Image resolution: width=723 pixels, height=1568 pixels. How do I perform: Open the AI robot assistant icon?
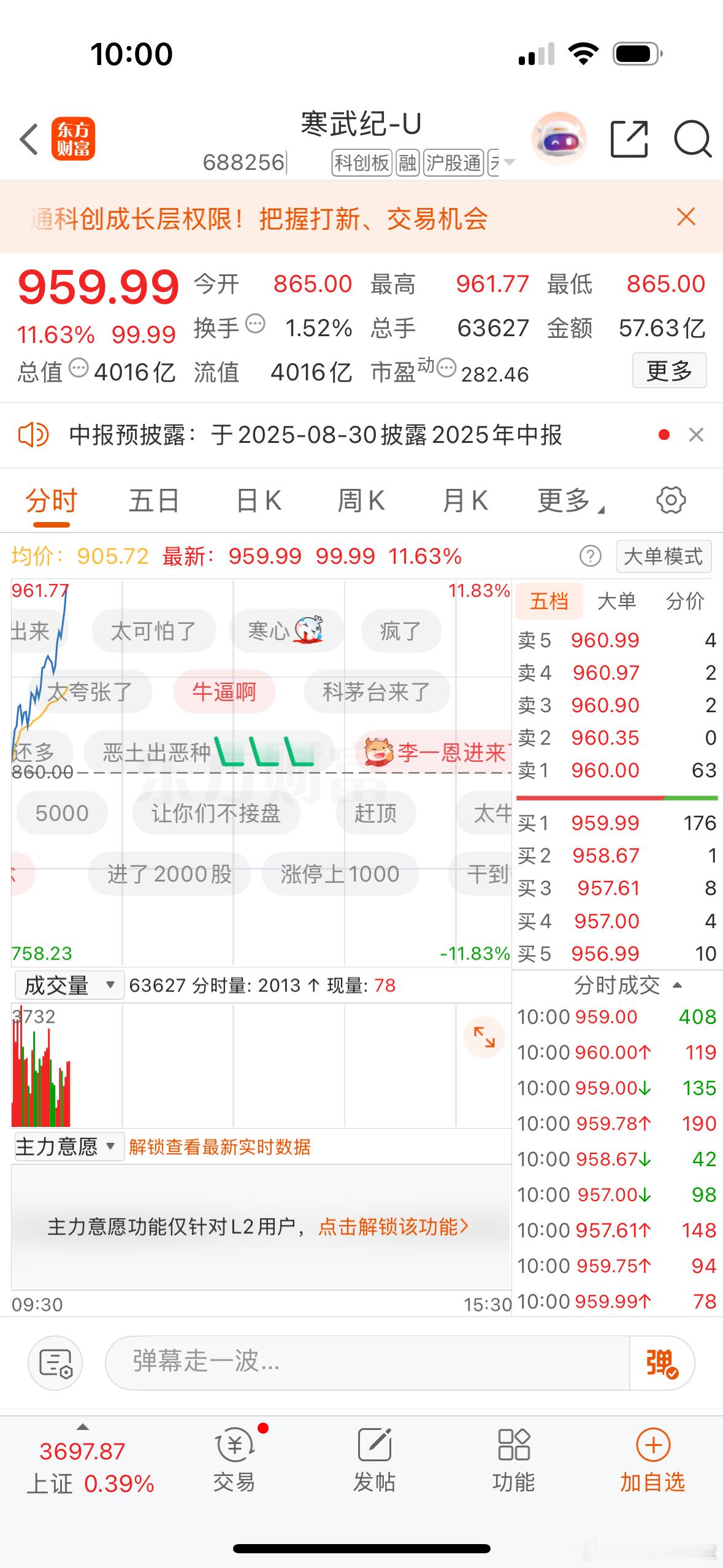click(x=559, y=139)
